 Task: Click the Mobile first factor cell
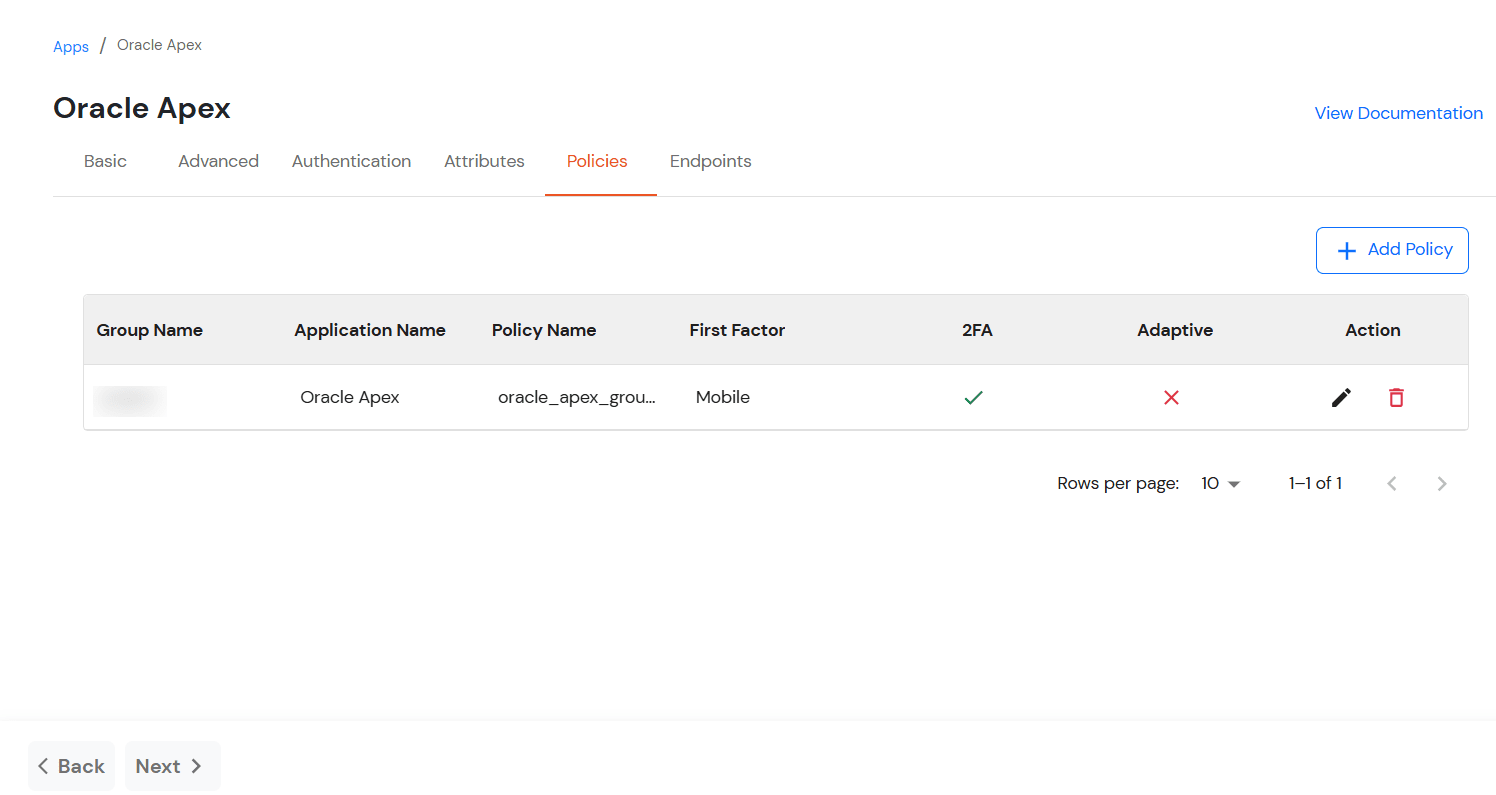723,397
